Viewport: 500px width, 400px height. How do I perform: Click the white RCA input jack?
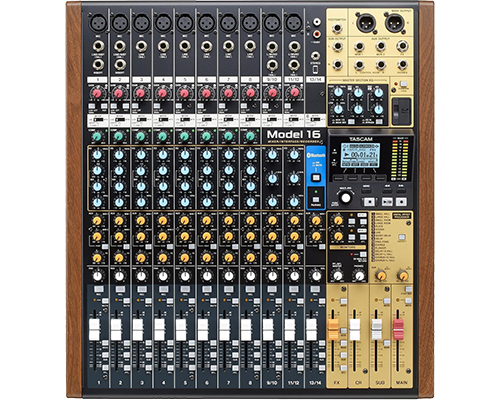[316, 22]
